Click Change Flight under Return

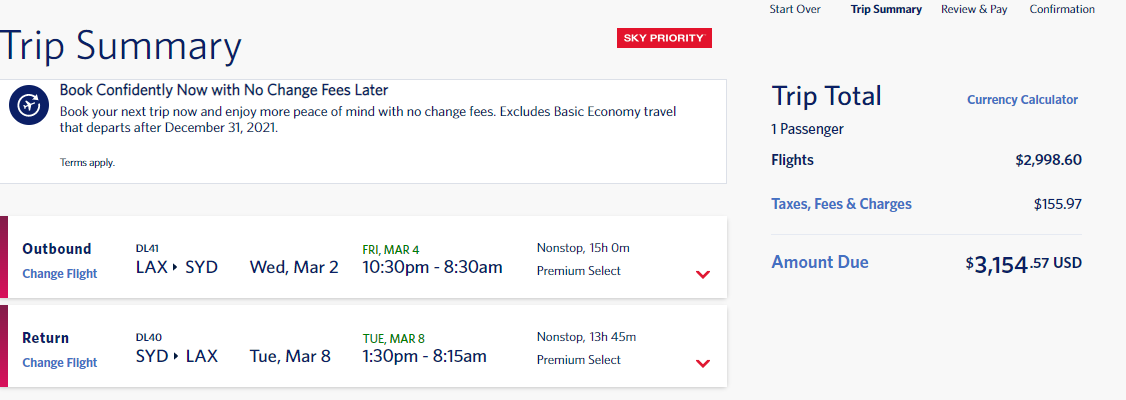pos(60,363)
